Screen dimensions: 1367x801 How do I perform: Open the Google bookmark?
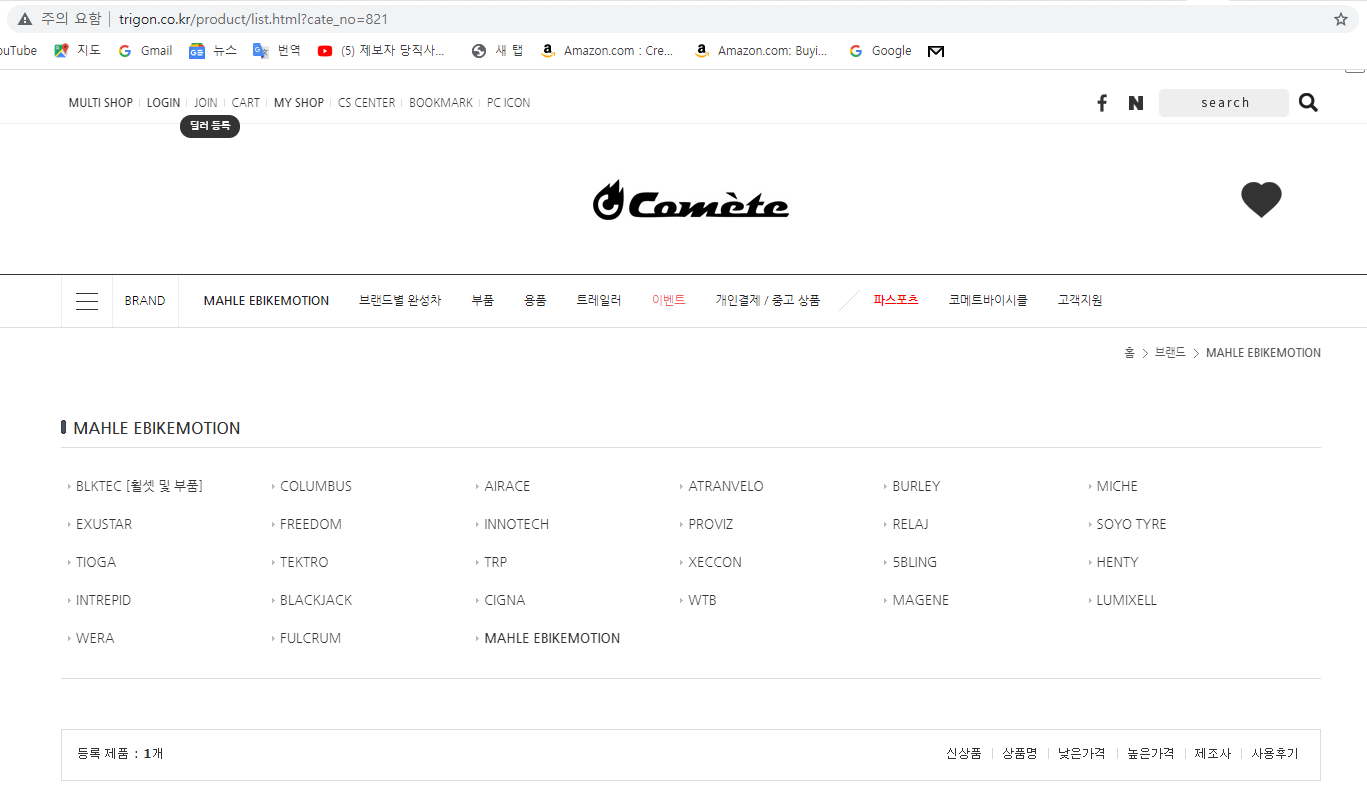tap(880, 51)
